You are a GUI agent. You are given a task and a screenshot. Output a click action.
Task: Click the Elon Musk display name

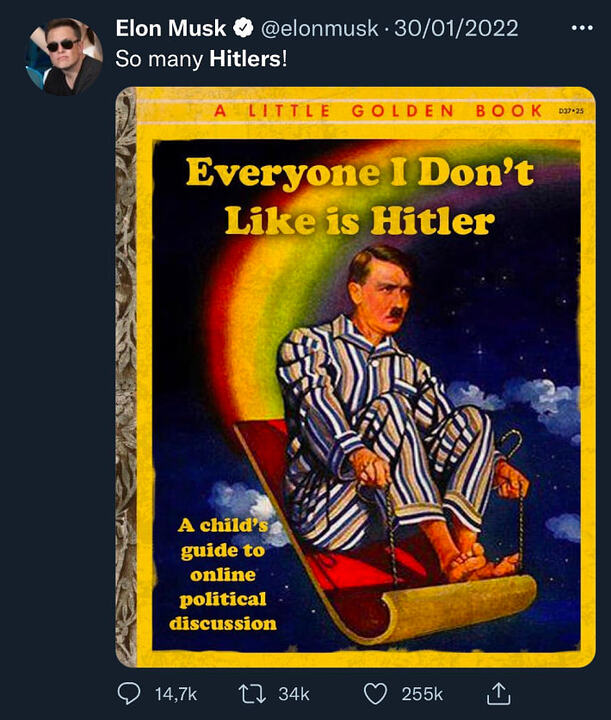click(x=171, y=28)
